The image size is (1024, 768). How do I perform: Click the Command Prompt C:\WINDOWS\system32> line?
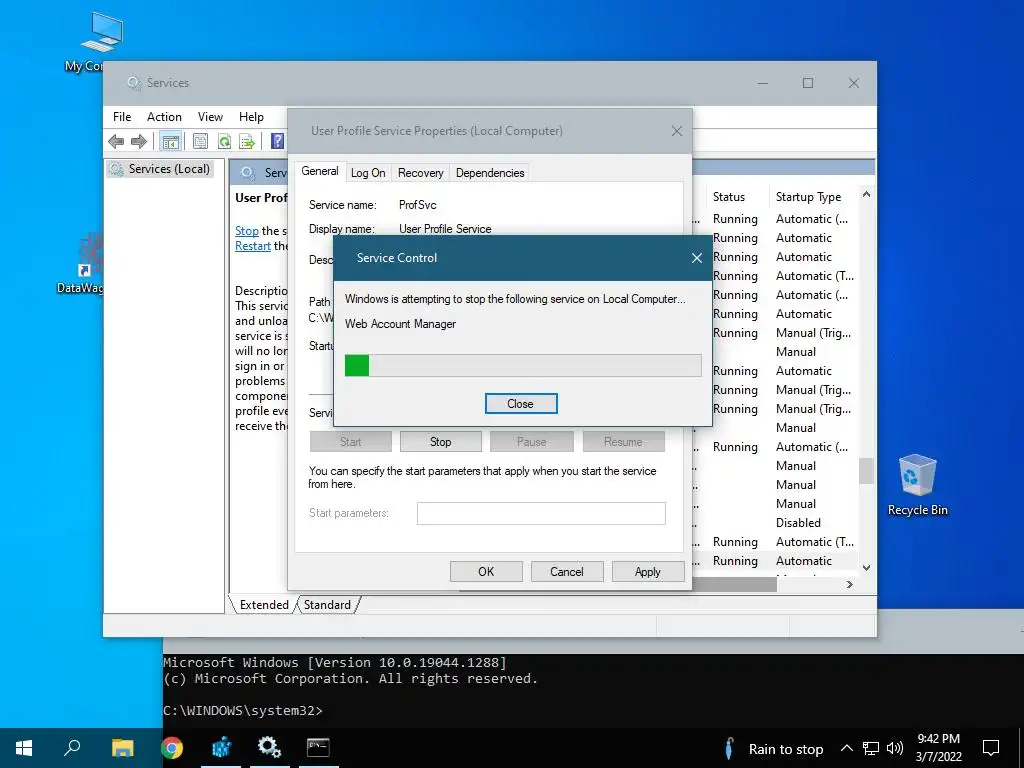pos(243,711)
